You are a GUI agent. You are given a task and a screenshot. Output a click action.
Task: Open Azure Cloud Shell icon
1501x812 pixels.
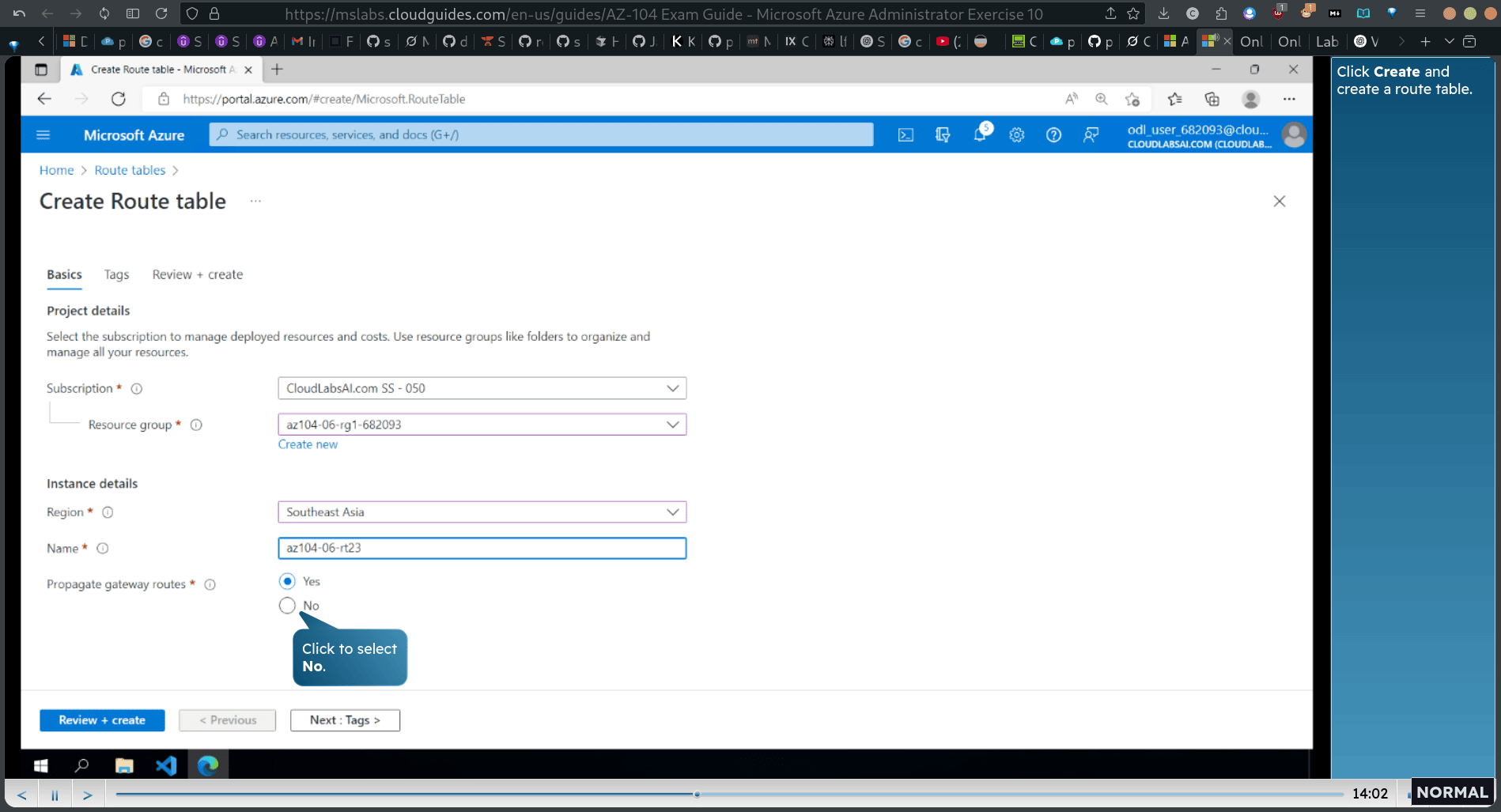tap(906, 135)
